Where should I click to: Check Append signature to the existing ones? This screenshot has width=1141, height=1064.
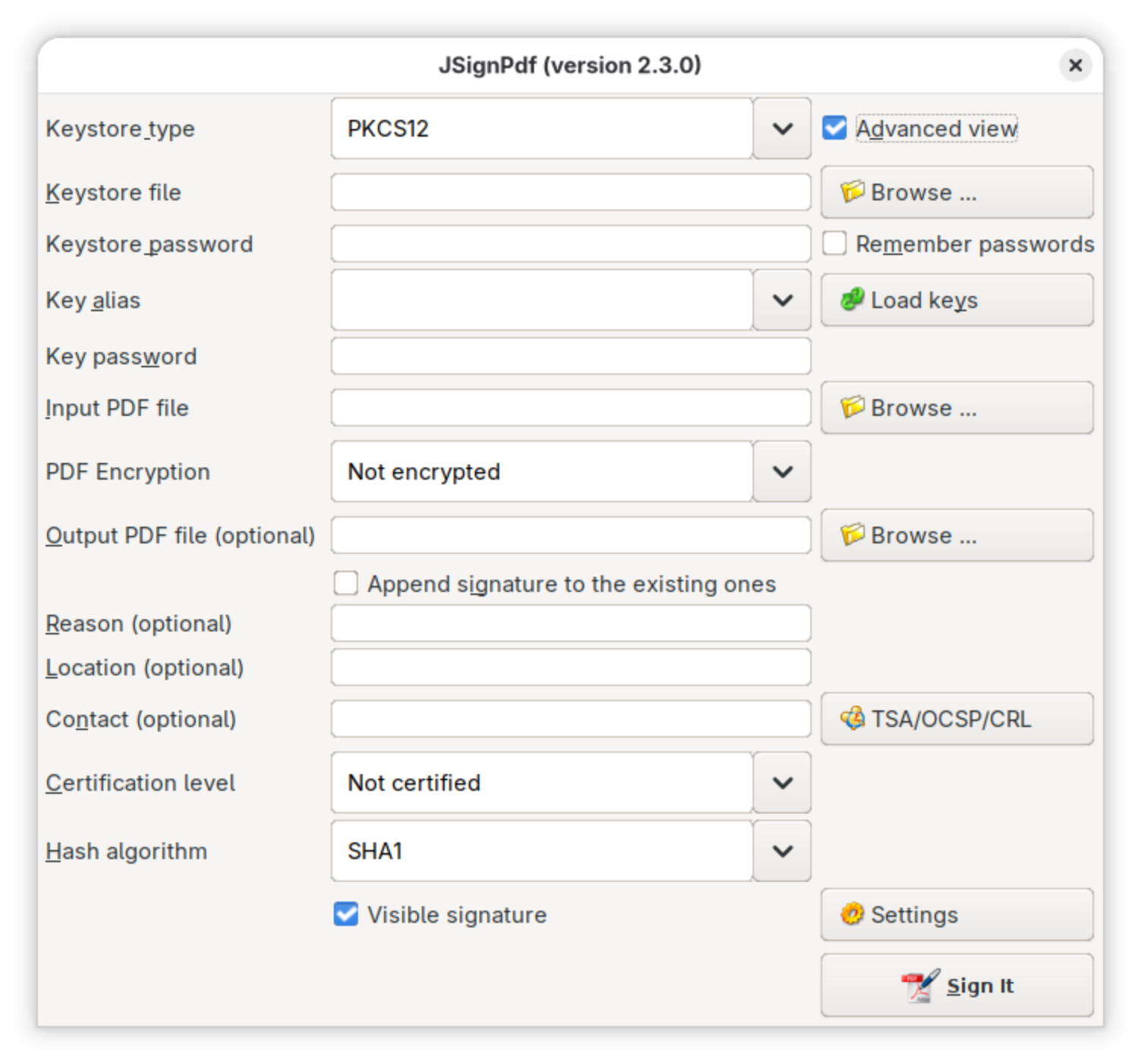point(346,584)
